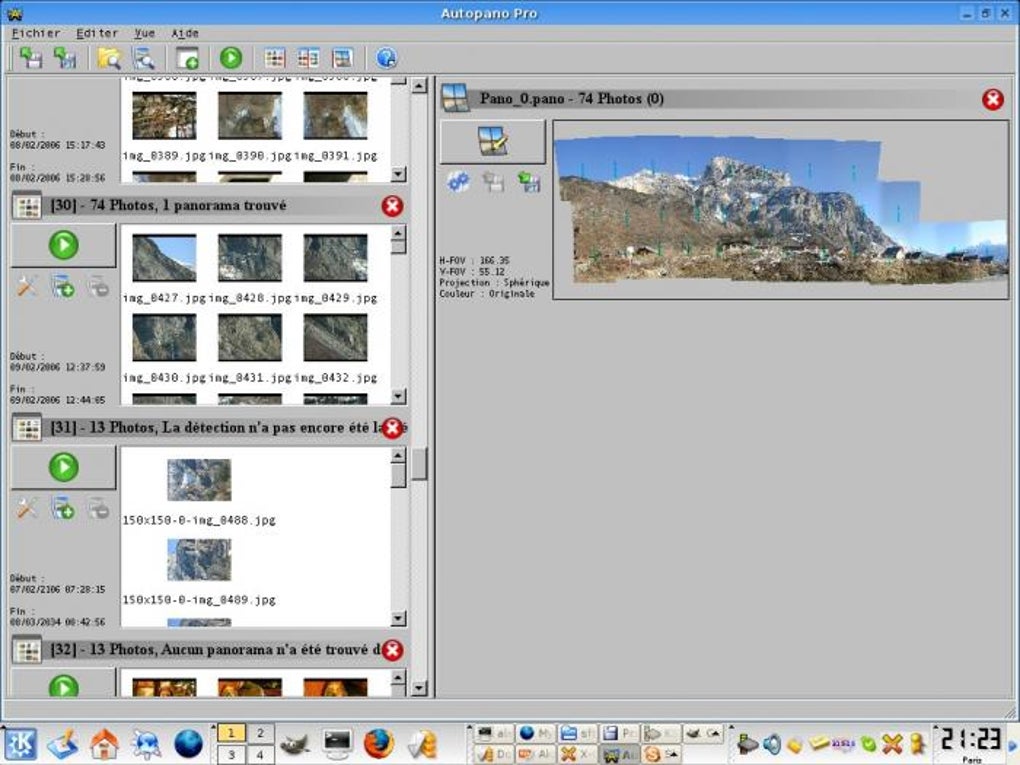The width and height of the screenshot is (1020, 765).
Task: Click the 'Projection : Sphérique' text
Action: click(x=494, y=282)
